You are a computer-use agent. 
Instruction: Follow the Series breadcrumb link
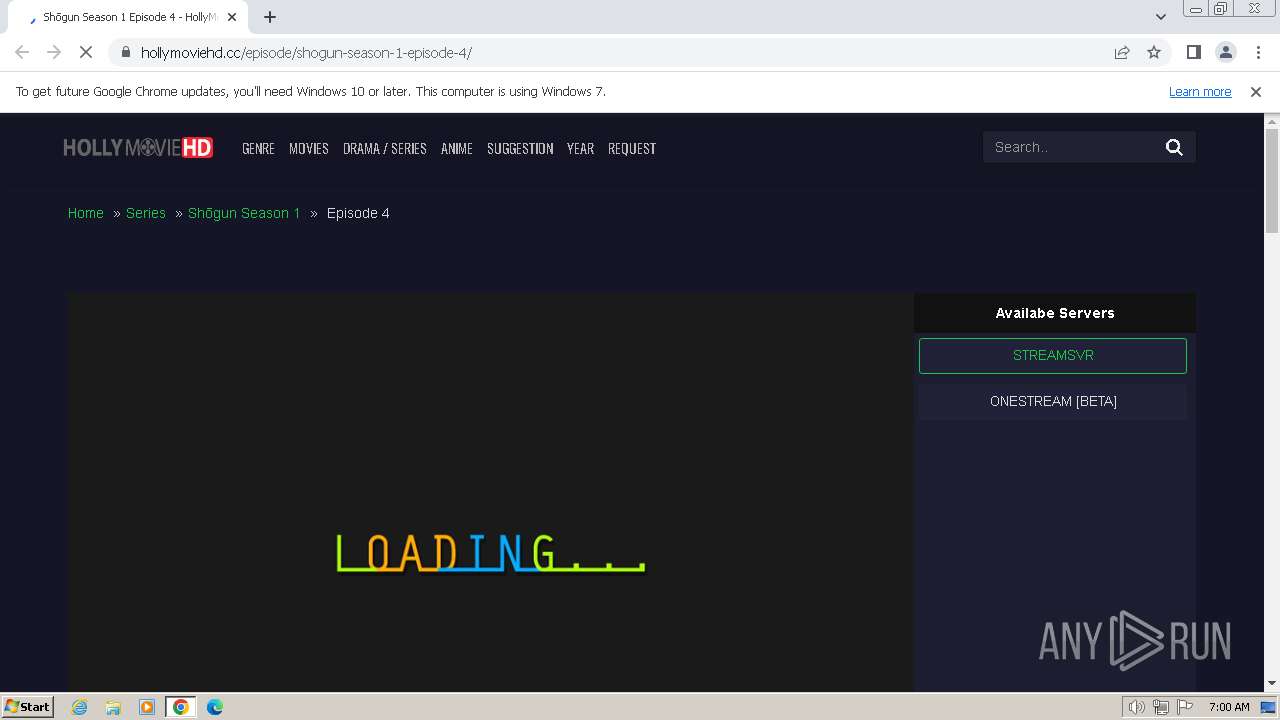(146, 213)
